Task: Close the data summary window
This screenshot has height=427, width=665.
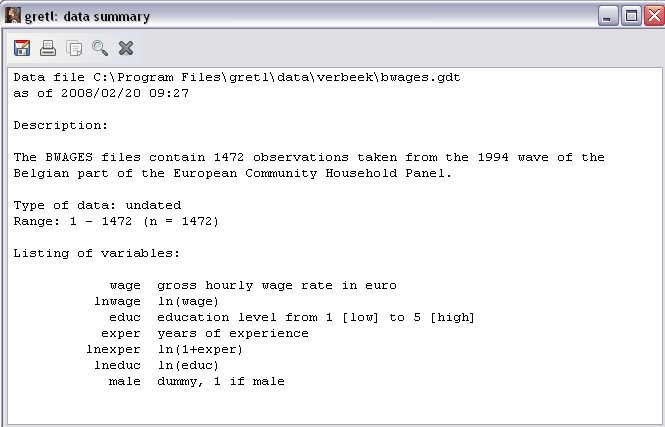Action: click(654, 16)
